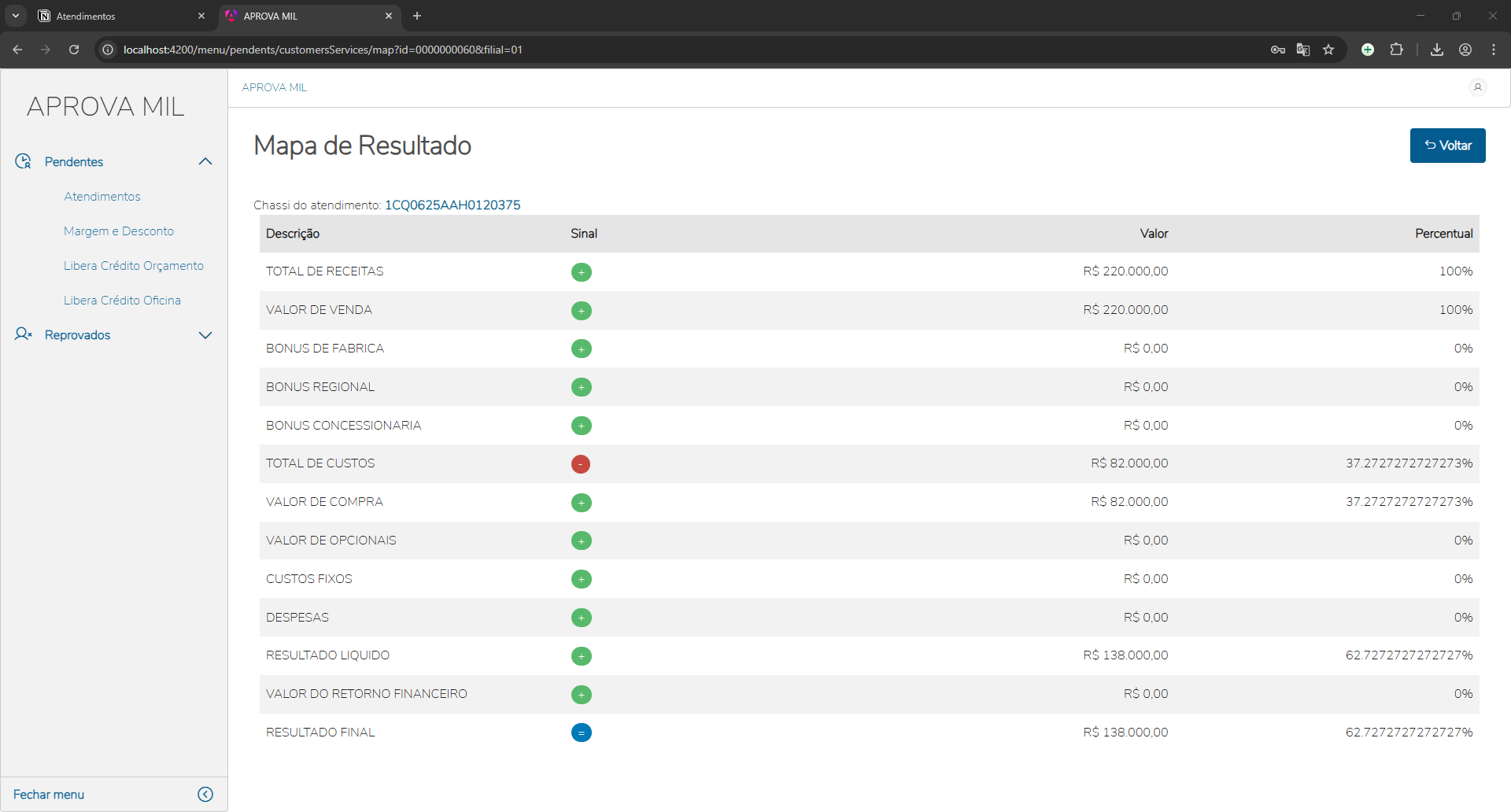Click the translate page icon
This screenshot has height=812, width=1511.
pyautogui.click(x=1303, y=50)
